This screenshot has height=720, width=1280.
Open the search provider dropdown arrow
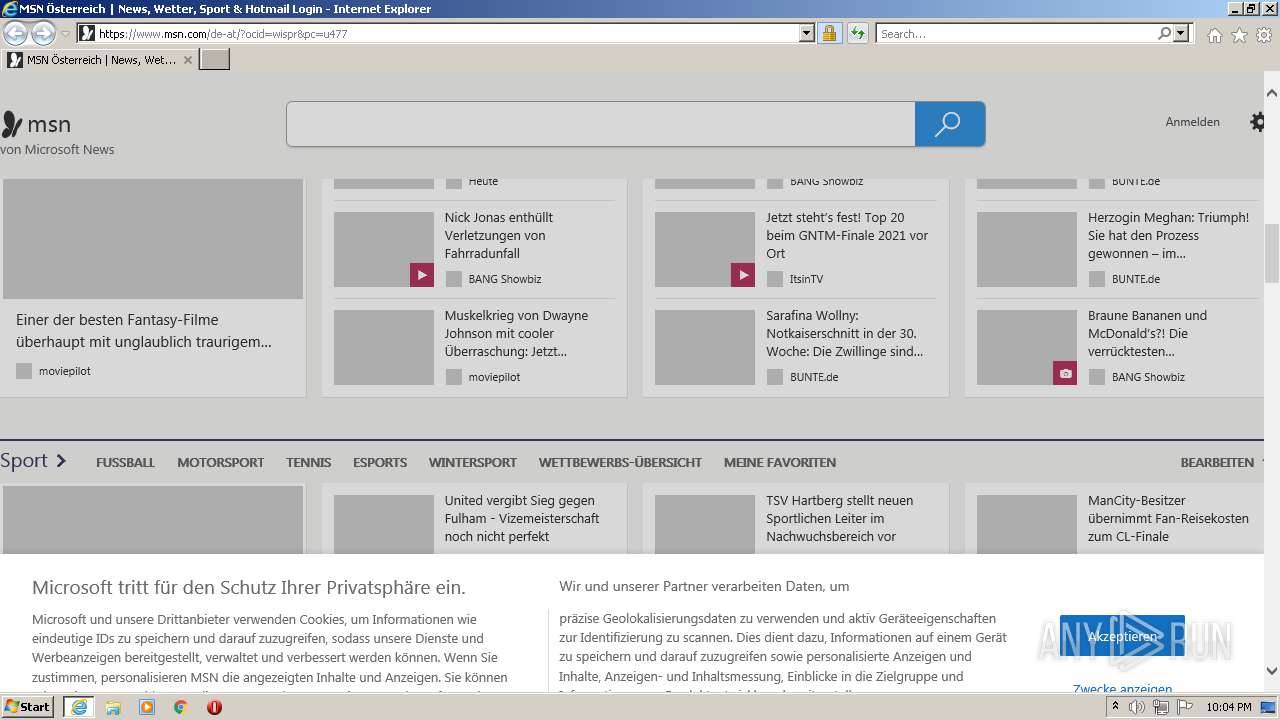click(1182, 33)
